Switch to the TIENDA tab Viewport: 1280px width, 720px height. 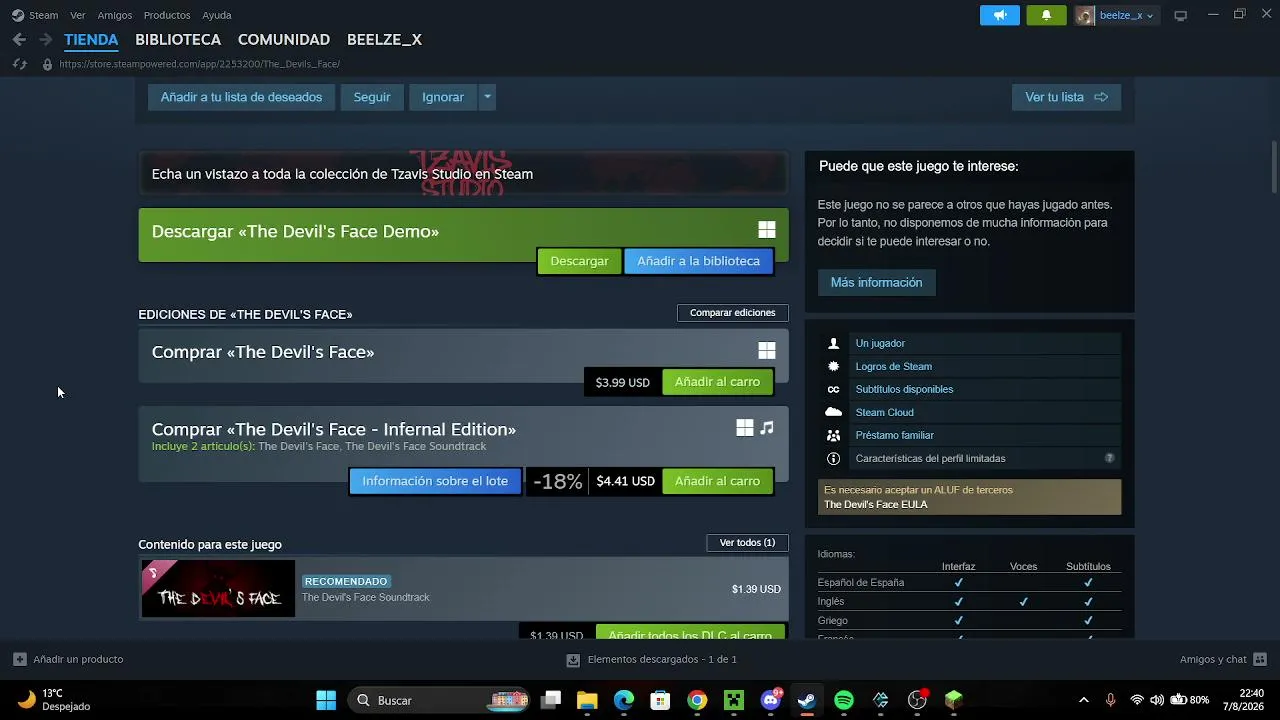coord(91,40)
